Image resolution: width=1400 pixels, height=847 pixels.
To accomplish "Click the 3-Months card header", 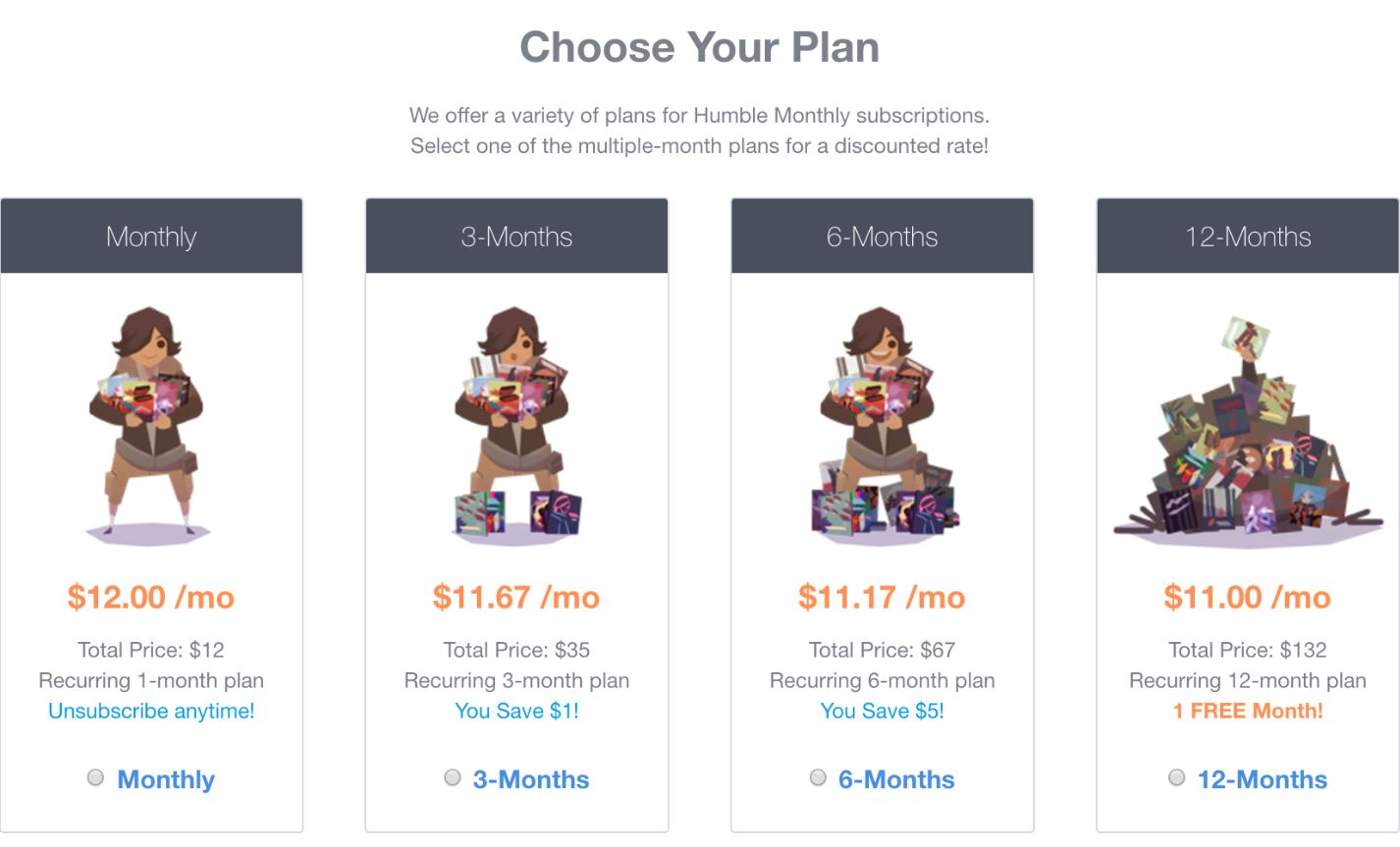I will (x=516, y=237).
